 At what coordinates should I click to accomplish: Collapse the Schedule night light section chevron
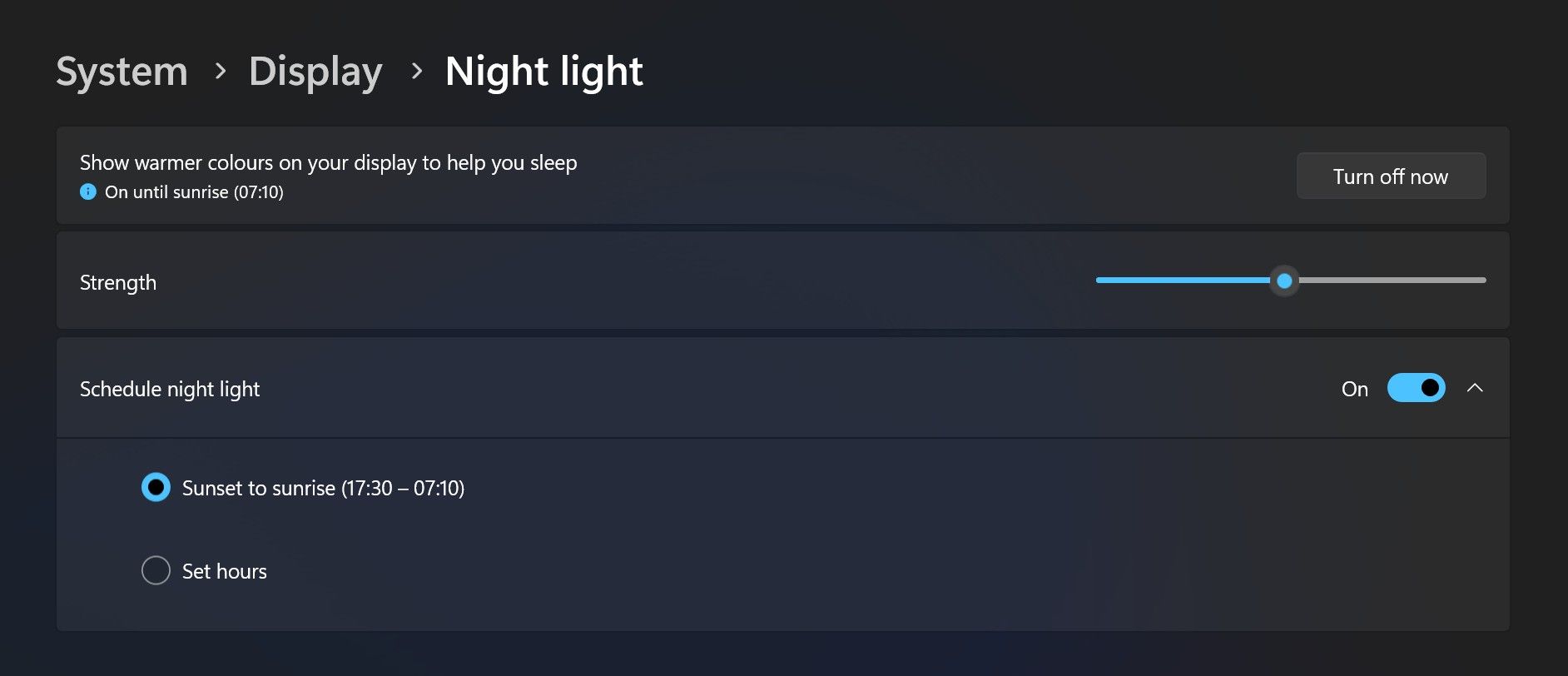(x=1475, y=388)
